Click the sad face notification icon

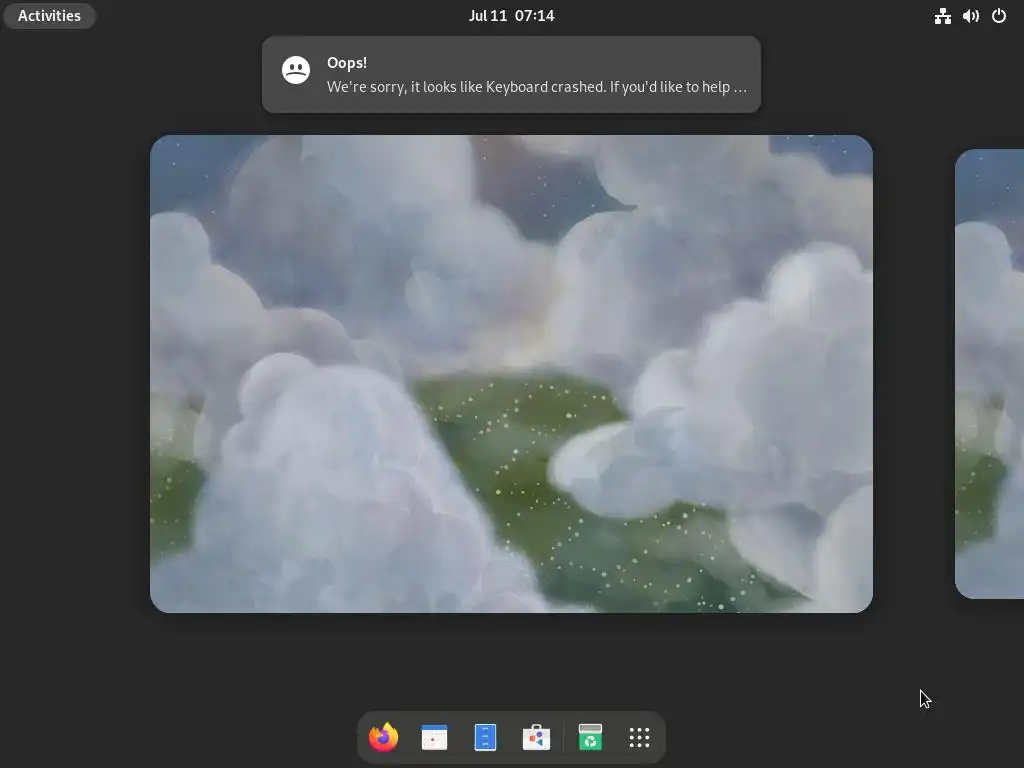pos(296,70)
